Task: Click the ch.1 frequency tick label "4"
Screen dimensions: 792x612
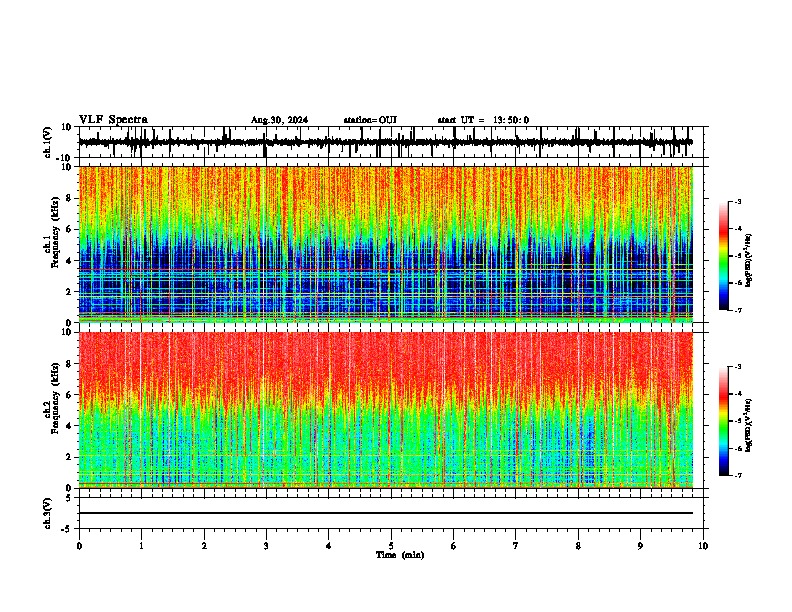Action: coord(69,261)
